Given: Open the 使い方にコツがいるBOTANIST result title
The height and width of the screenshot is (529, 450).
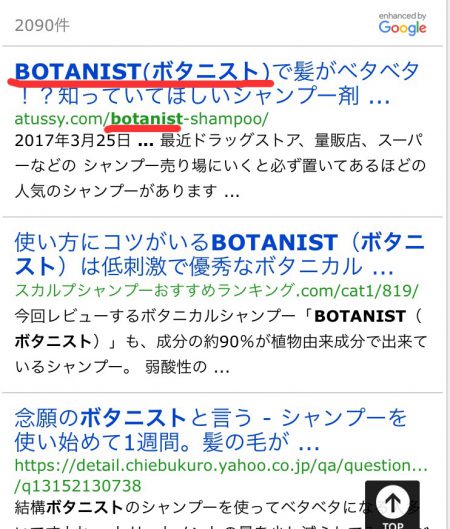Looking at the screenshot, I should 219,255.
